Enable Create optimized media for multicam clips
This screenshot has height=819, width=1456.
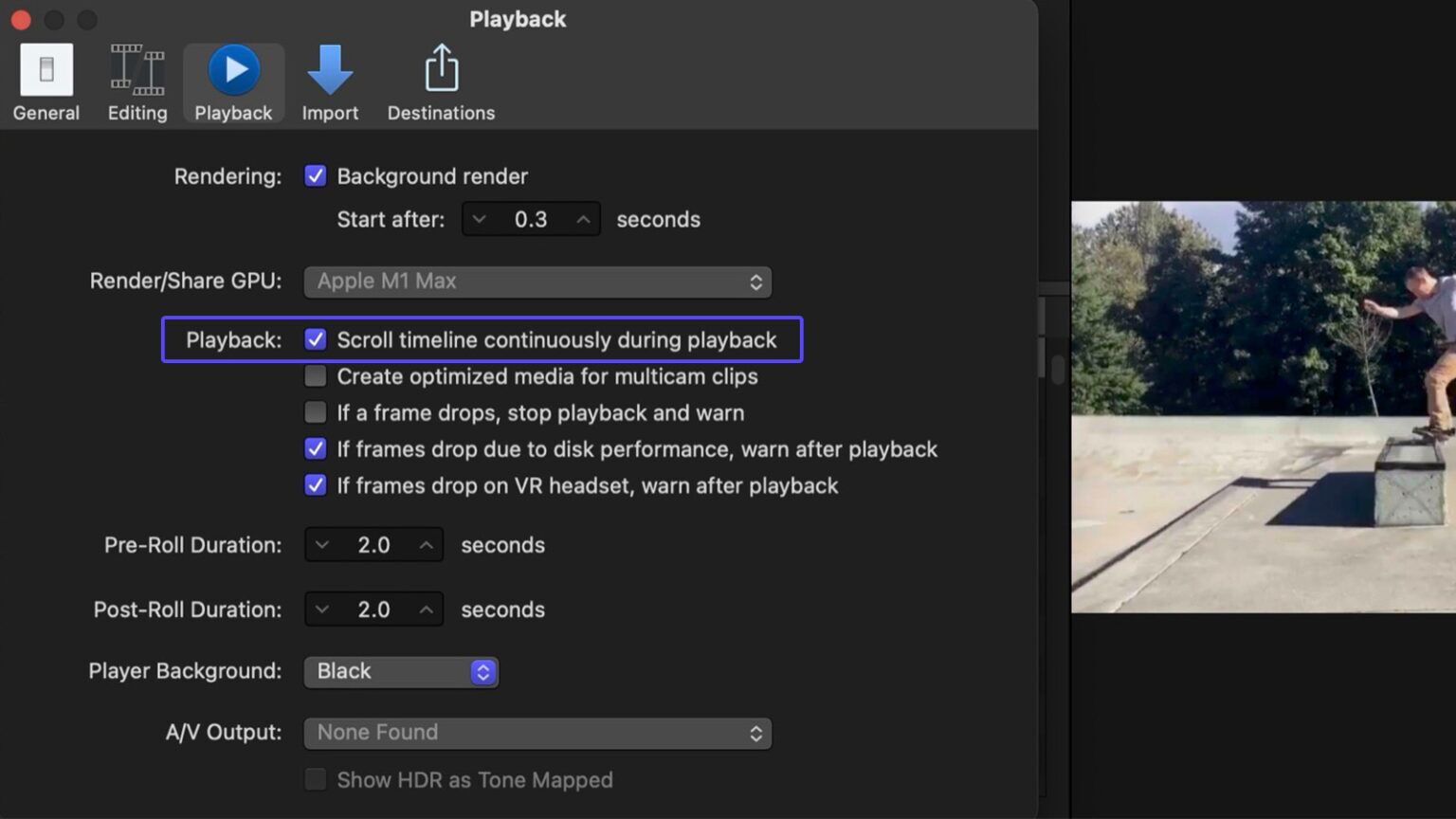tap(315, 375)
